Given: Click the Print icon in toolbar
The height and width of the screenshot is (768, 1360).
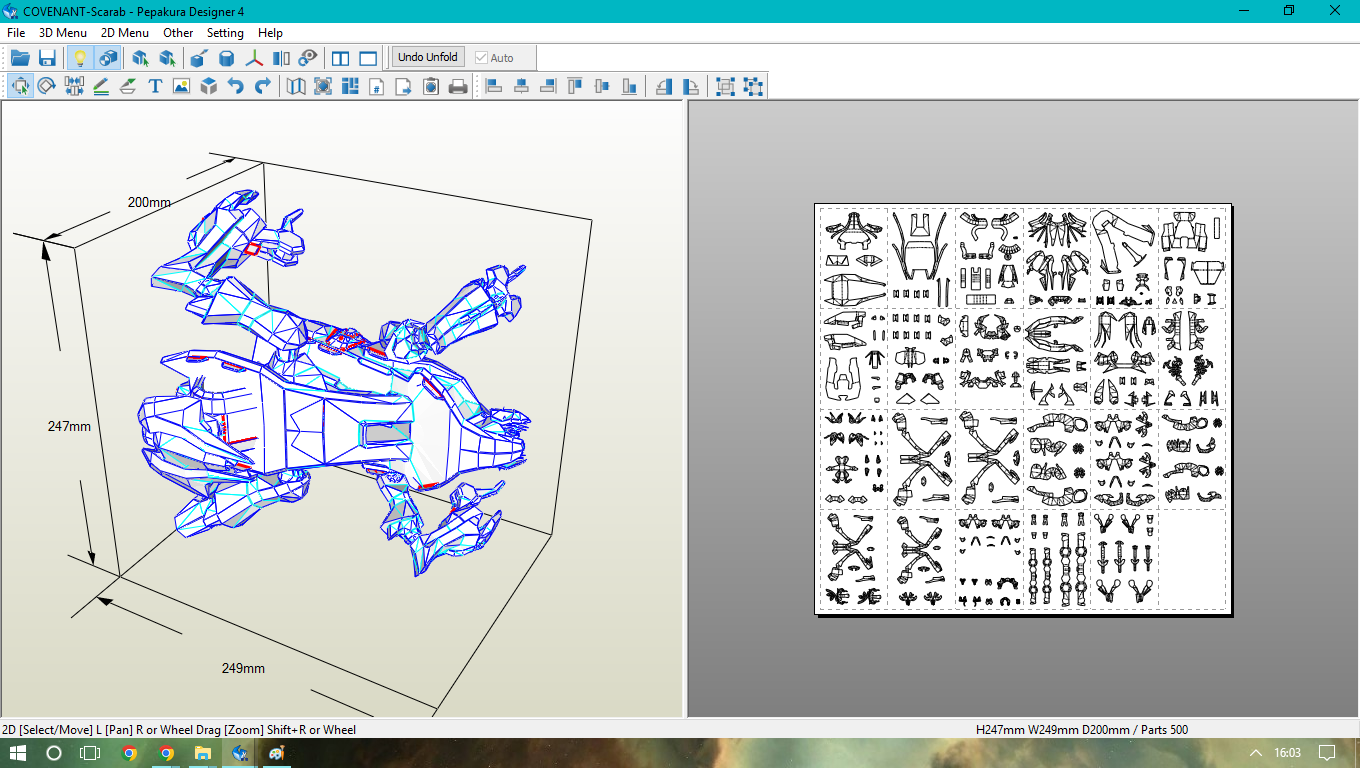Looking at the screenshot, I should point(458,87).
